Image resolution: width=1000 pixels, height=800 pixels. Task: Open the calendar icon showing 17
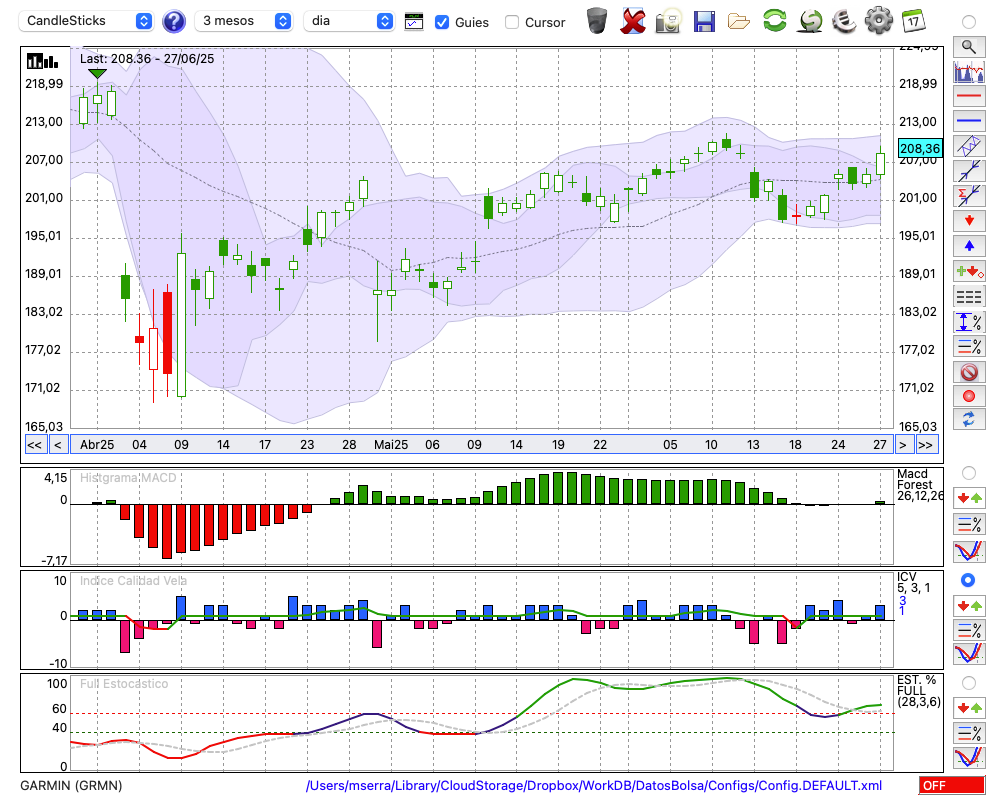point(913,21)
